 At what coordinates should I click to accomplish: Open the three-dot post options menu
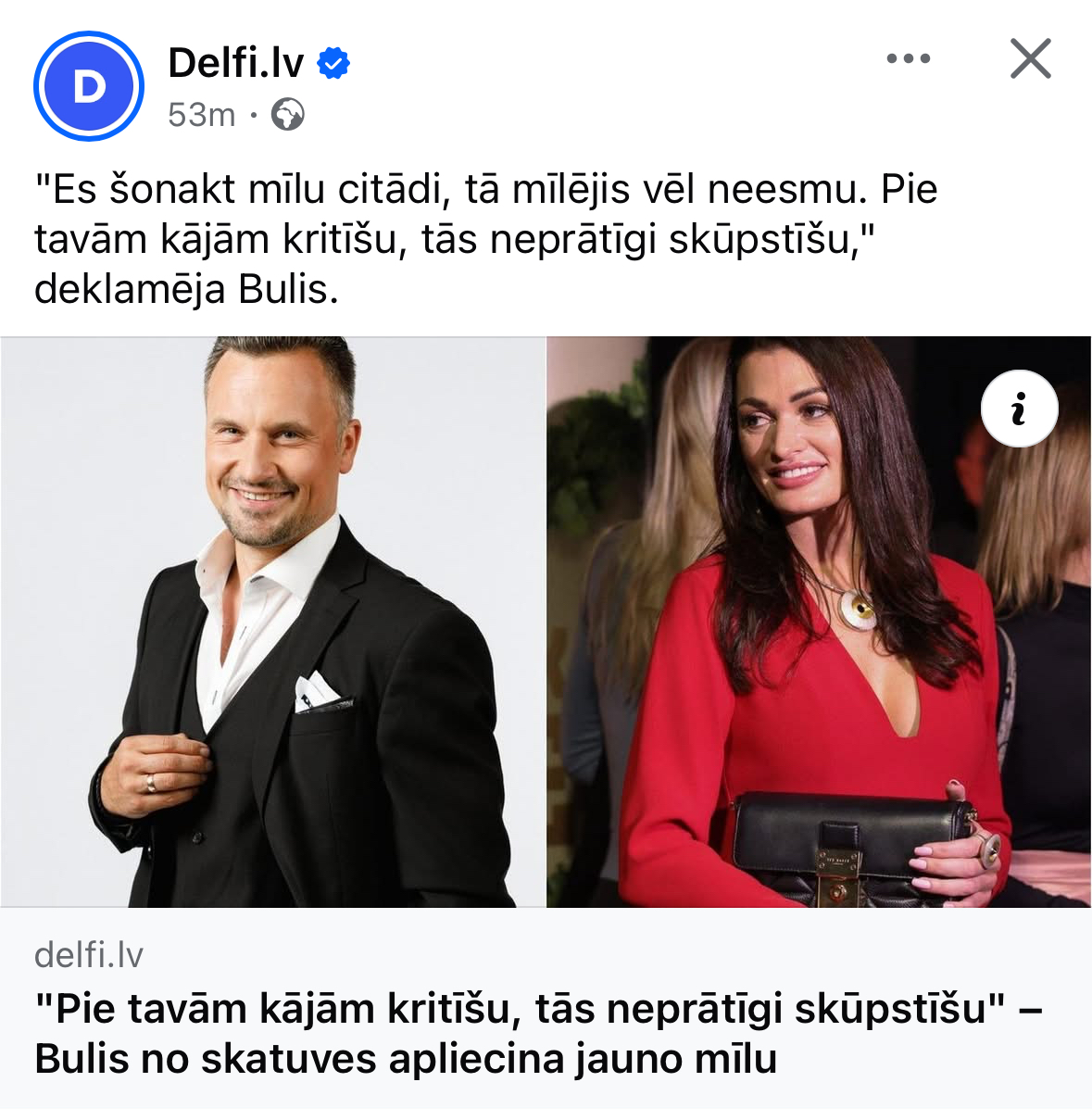coord(909,58)
